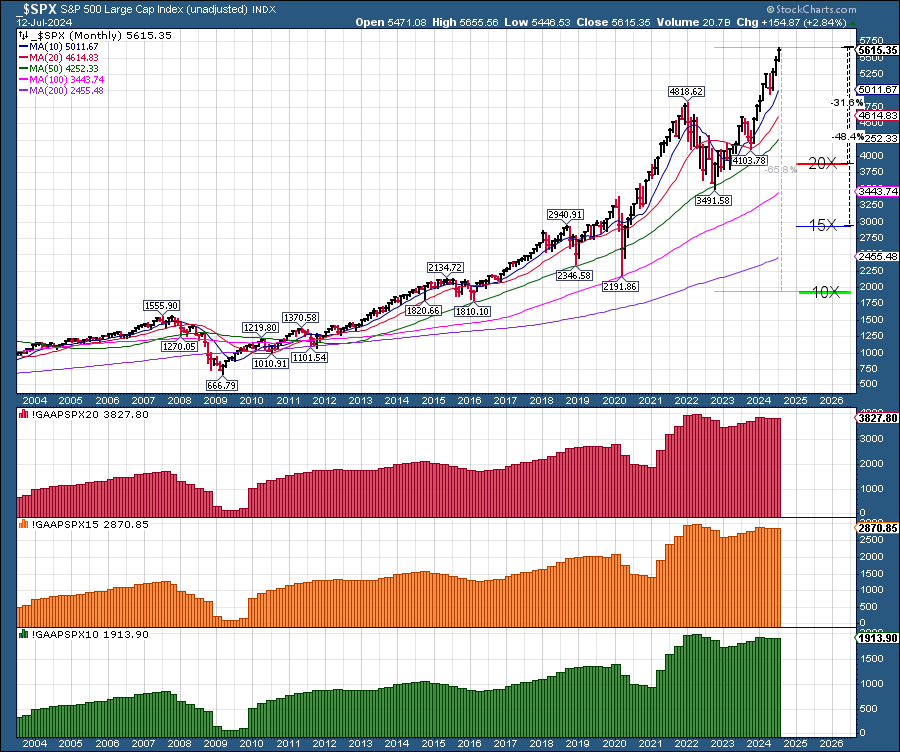Click the StockCharts.com copyright link
Screen dimensions: 900x752
tap(811, 9)
